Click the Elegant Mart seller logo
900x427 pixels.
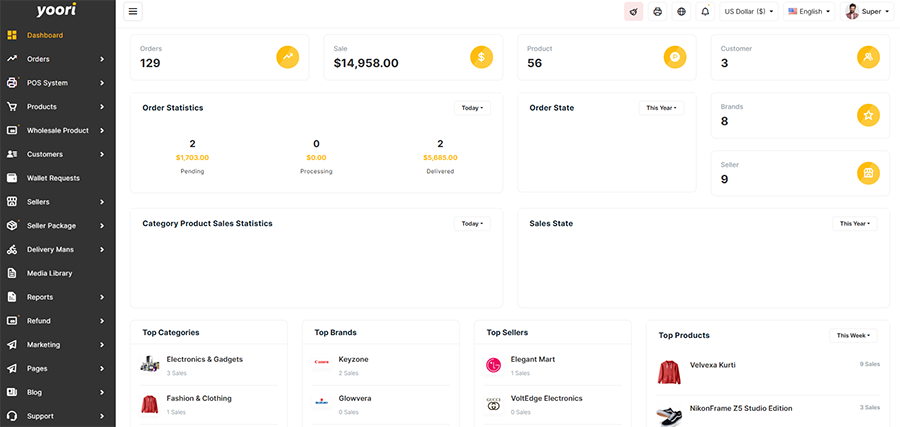click(493, 365)
